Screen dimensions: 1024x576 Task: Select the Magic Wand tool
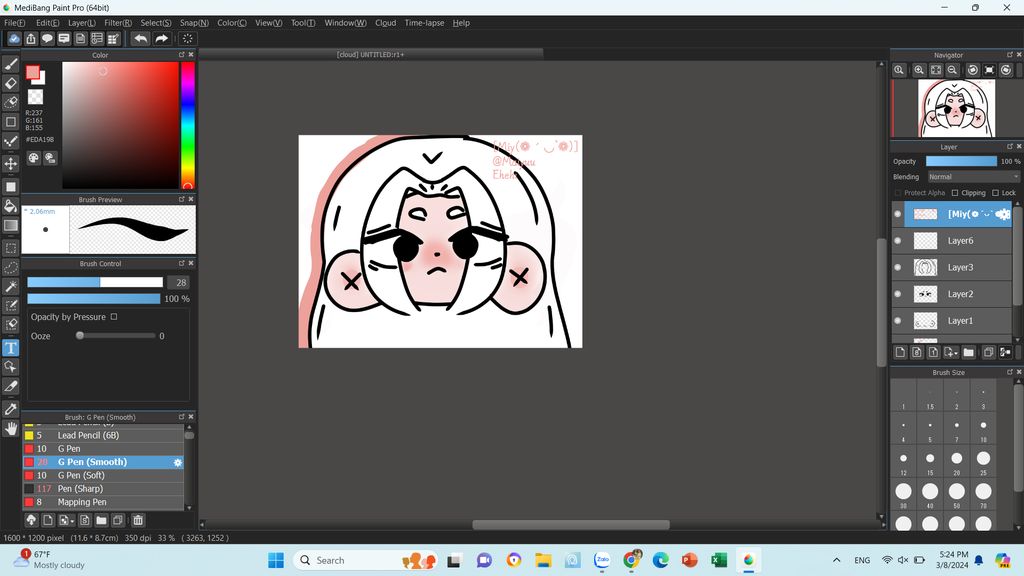click(x=11, y=286)
